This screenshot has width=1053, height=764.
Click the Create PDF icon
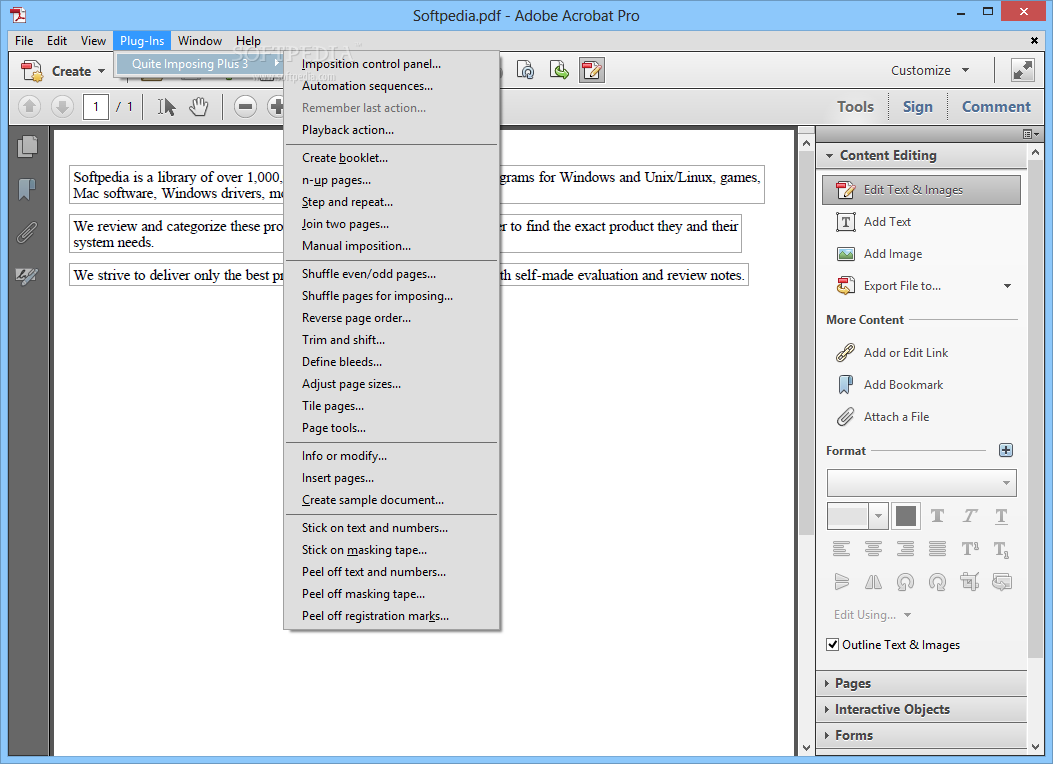pyautogui.click(x=32, y=70)
